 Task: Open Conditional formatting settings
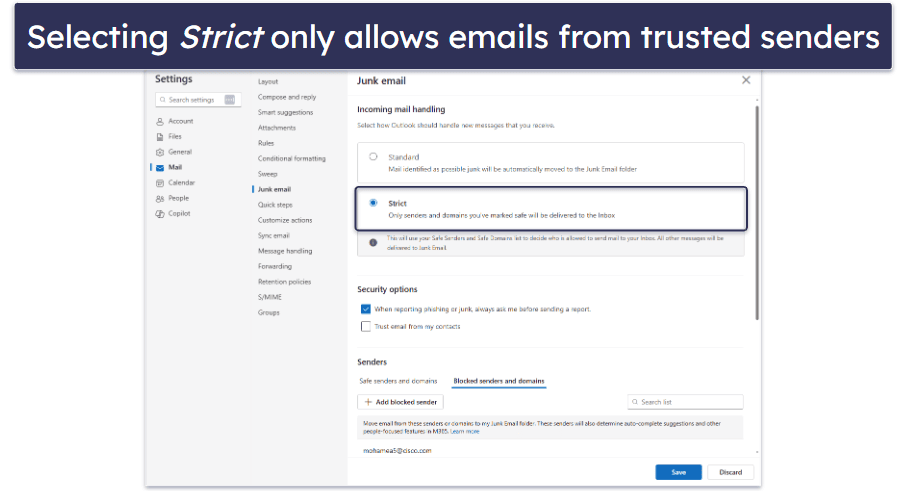point(292,159)
